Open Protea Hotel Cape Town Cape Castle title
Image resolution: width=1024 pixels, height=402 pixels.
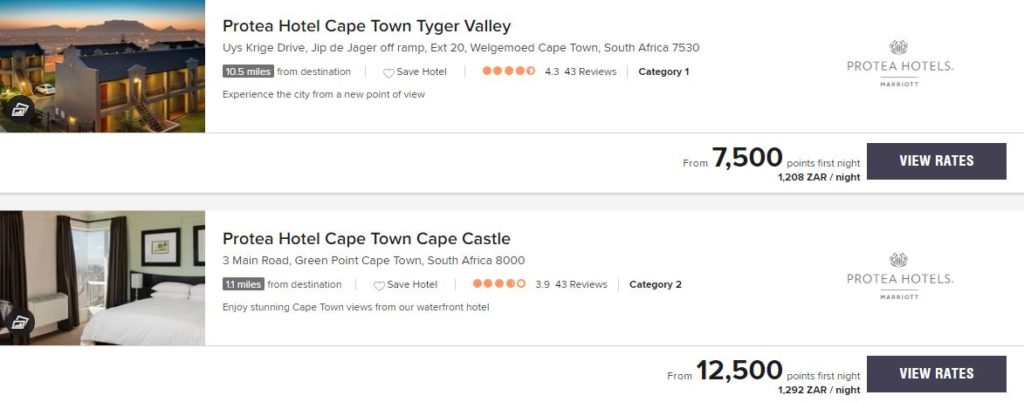click(x=366, y=239)
